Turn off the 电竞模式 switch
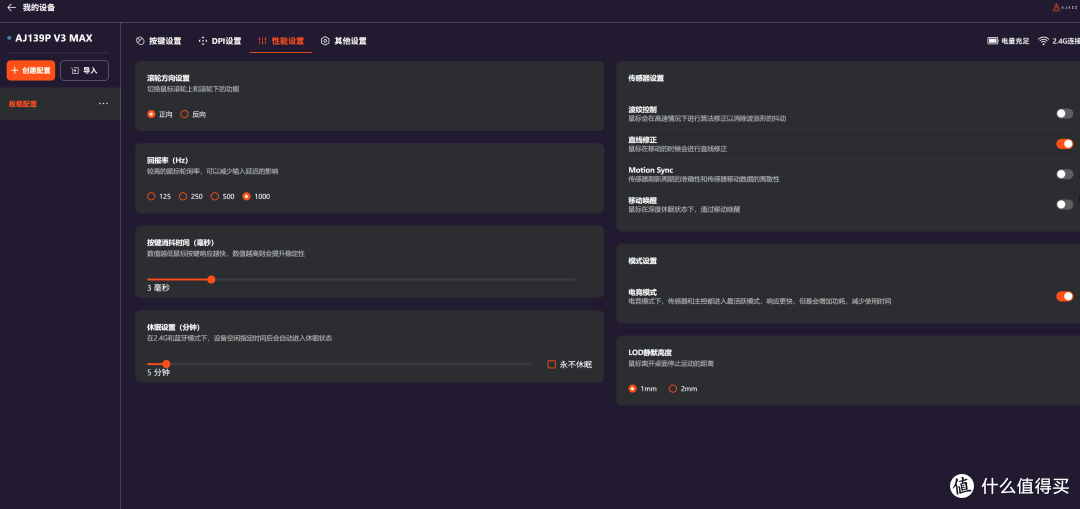 (1064, 296)
